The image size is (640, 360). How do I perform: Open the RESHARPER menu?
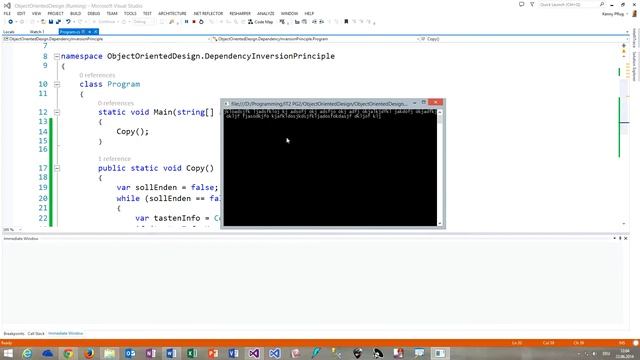(x=240, y=13)
